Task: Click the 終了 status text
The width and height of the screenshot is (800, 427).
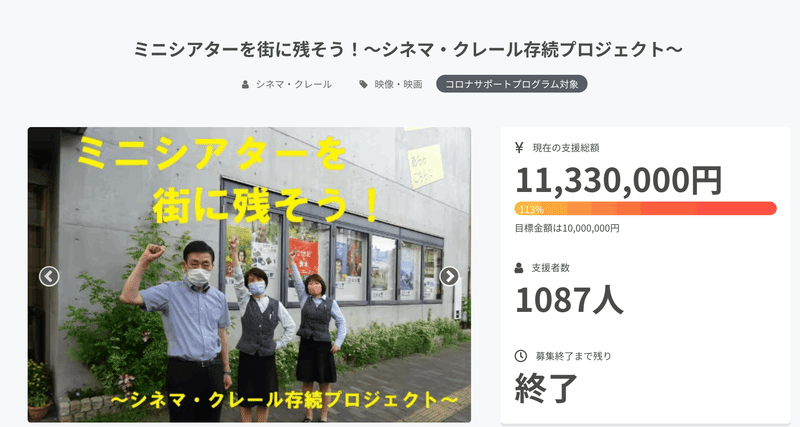Action: [546, 388]
